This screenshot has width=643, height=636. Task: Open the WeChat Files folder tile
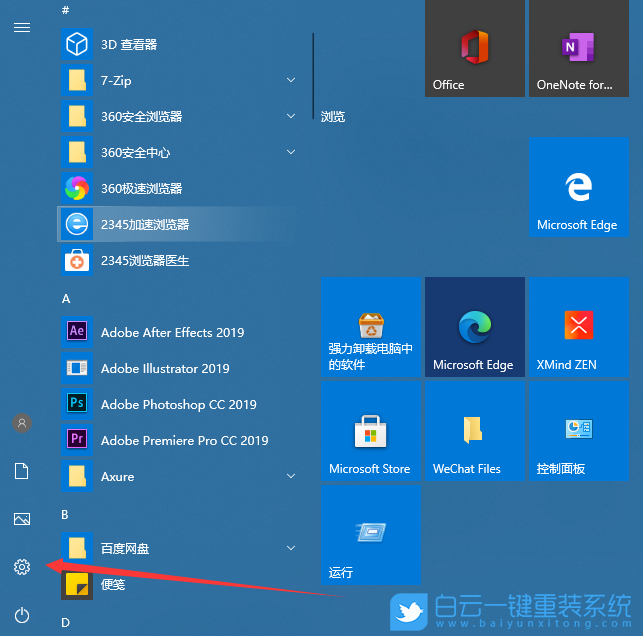(x=475, y=431)
